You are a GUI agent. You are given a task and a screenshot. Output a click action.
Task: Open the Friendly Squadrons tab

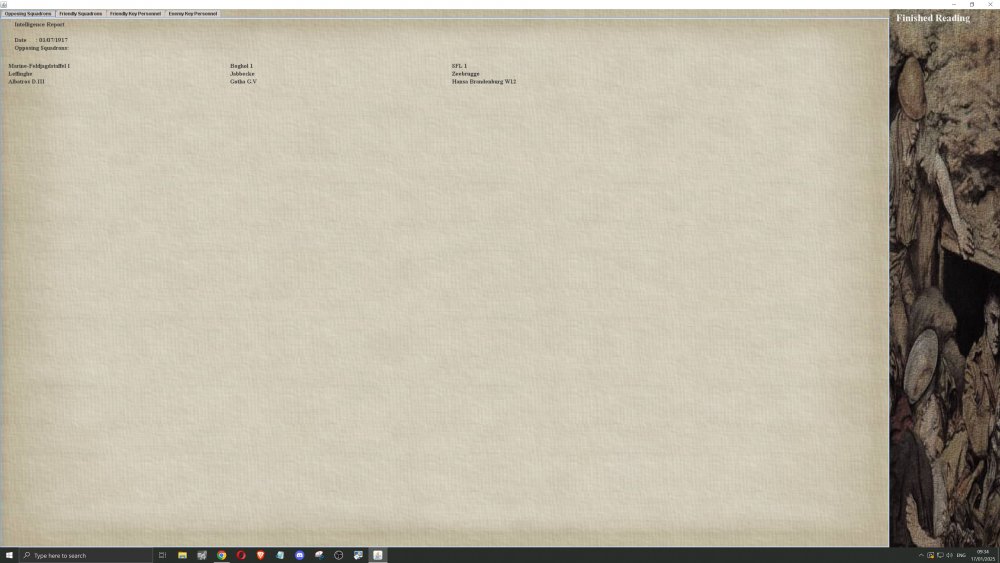[80, 13]
